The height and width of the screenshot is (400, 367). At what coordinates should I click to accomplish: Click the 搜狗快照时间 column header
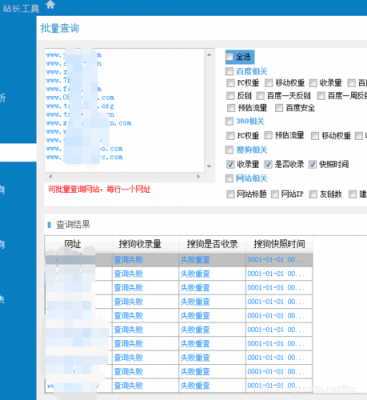(x=279, y=244)
